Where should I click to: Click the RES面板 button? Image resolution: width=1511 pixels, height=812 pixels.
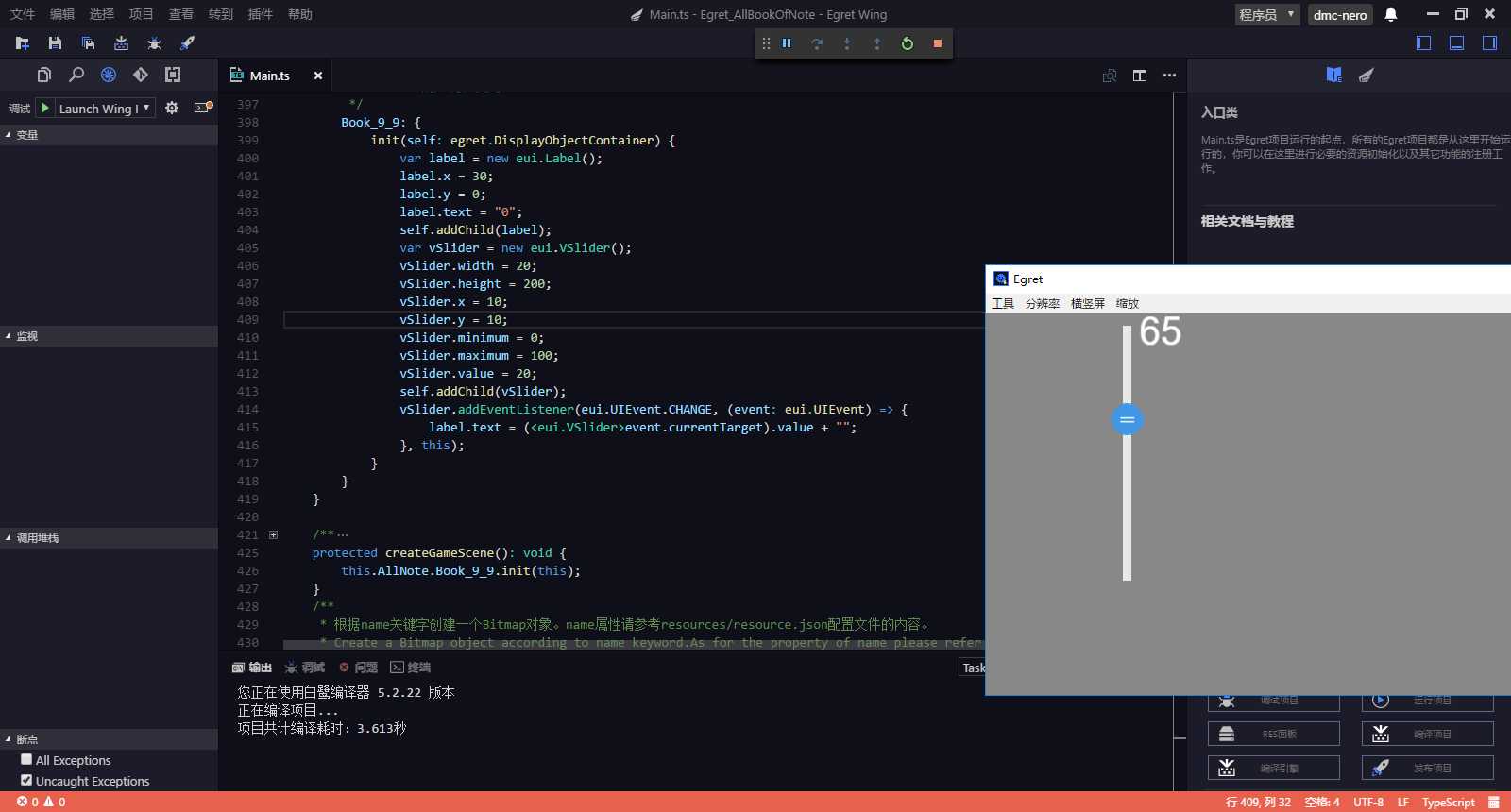point(1273,734)
